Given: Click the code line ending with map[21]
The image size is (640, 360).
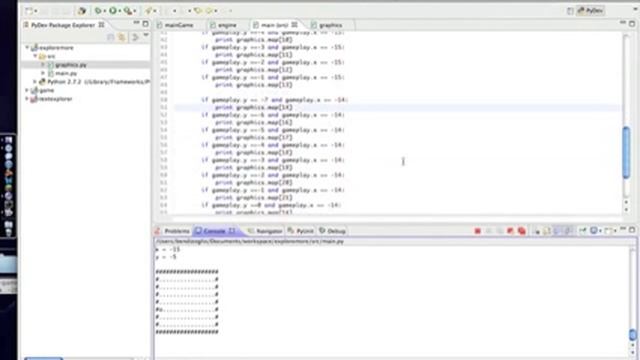Looking at the screenshot, I should (253, 198).
